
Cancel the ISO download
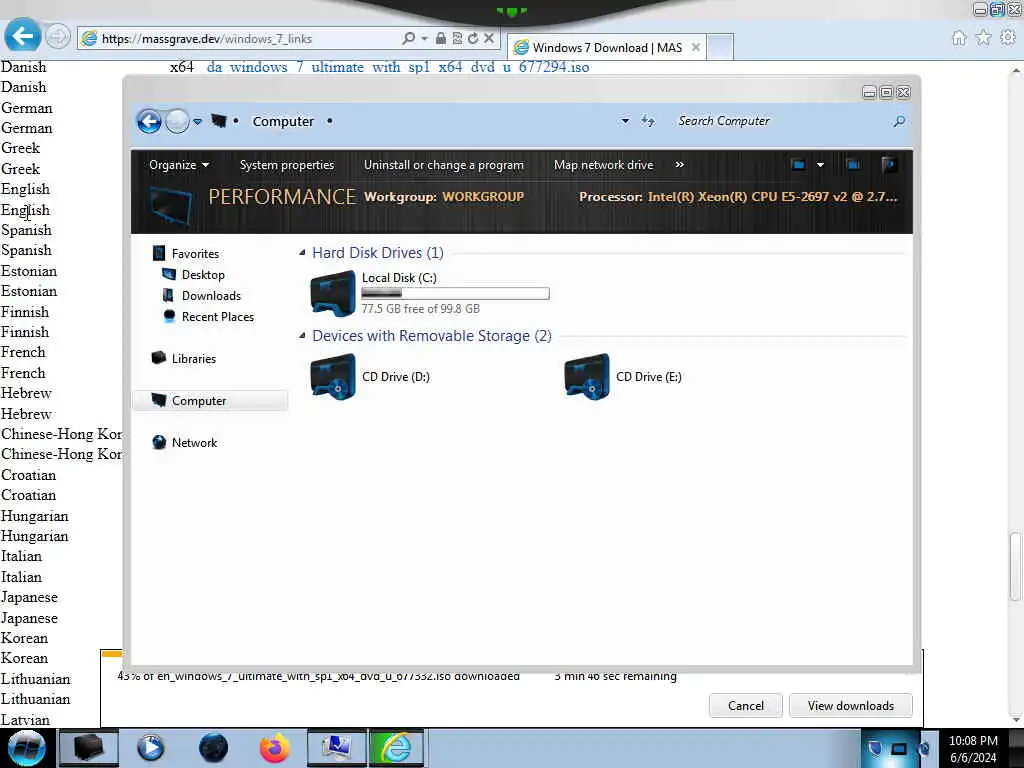[745, 706]
